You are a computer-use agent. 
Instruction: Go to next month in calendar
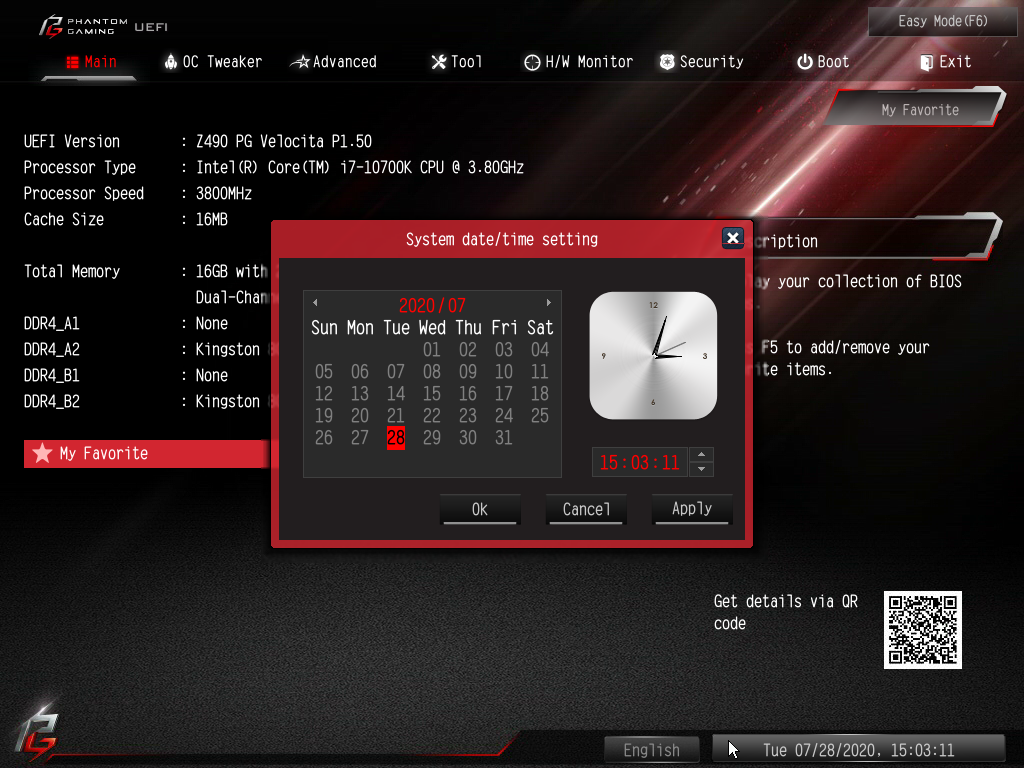(x=549, y=302)
